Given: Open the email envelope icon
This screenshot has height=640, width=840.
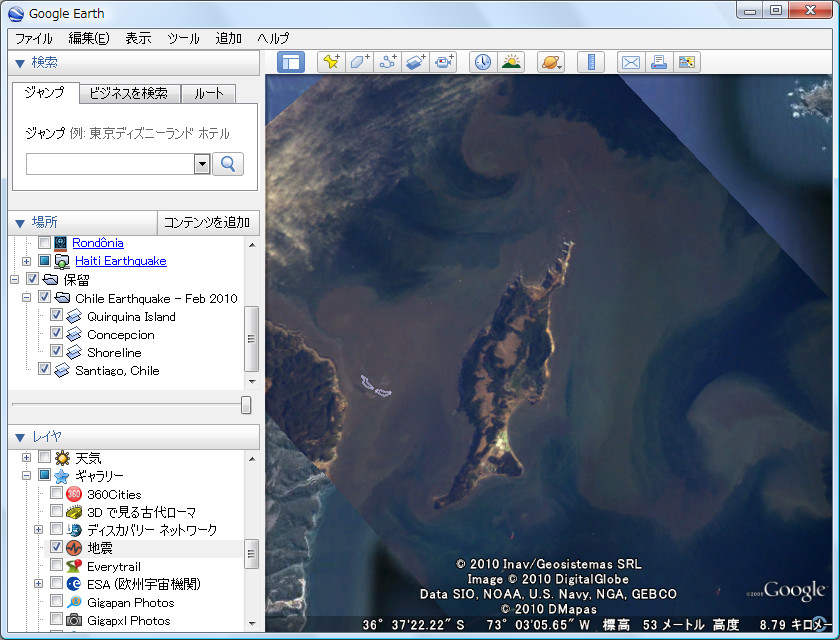Looking at the screenshot, I should pos(631,62).
